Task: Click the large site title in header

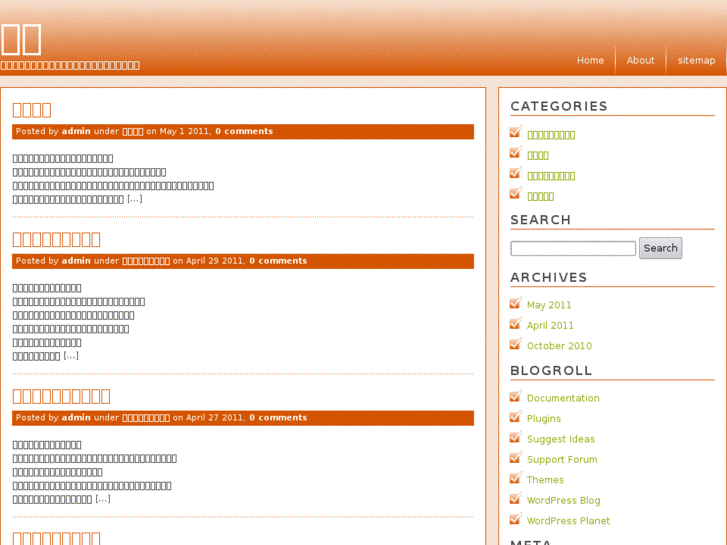Action: [21, 39]
